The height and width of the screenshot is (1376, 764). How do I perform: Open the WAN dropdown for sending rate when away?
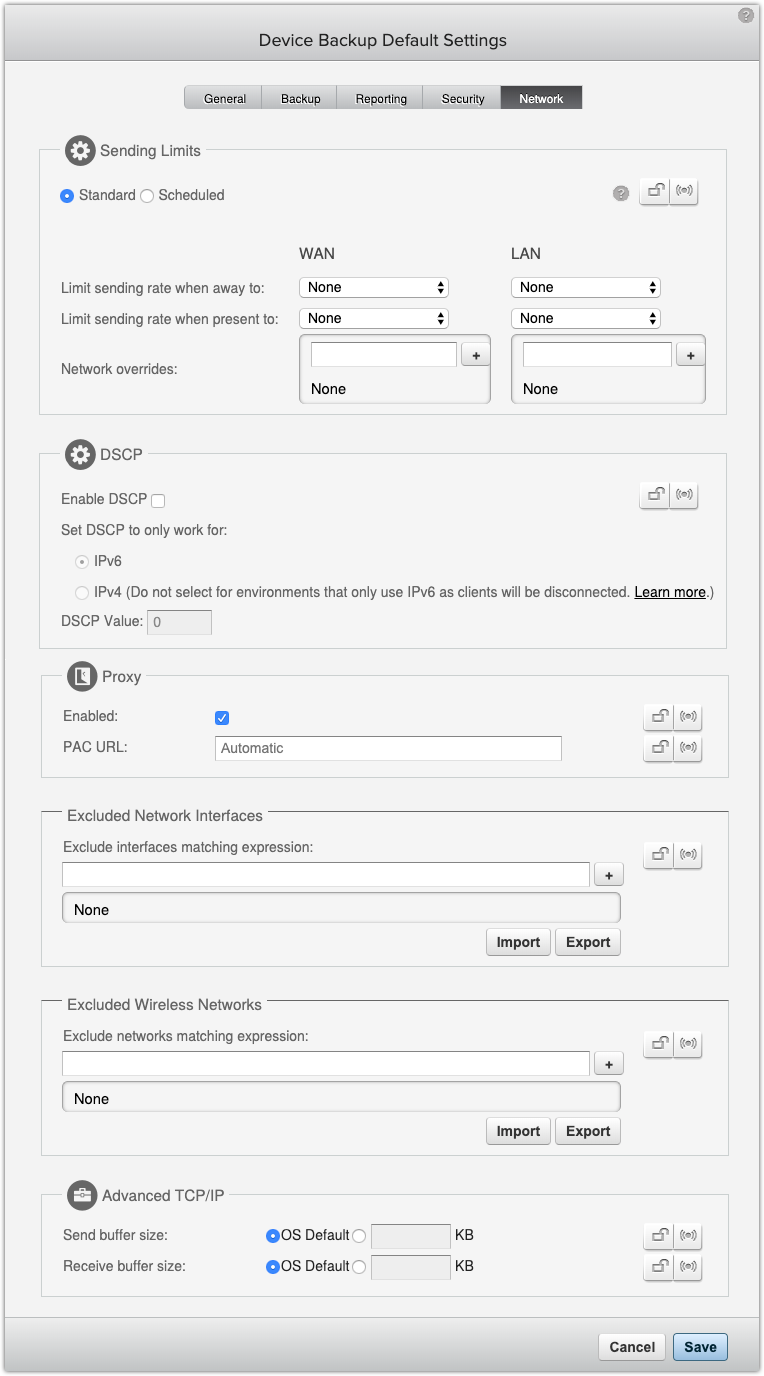click(x=374, y=287)
